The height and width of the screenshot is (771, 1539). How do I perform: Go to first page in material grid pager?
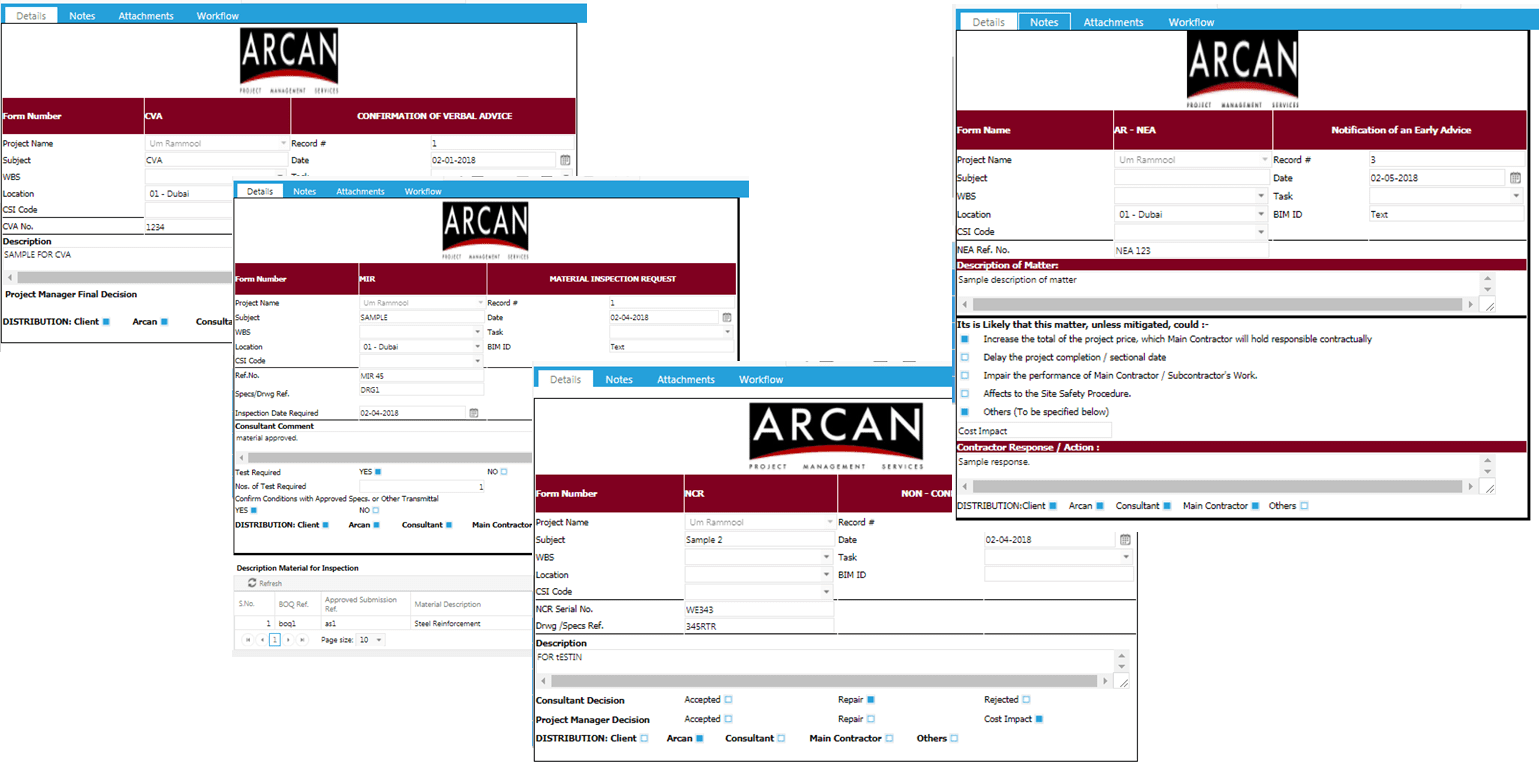click(248, 639)
